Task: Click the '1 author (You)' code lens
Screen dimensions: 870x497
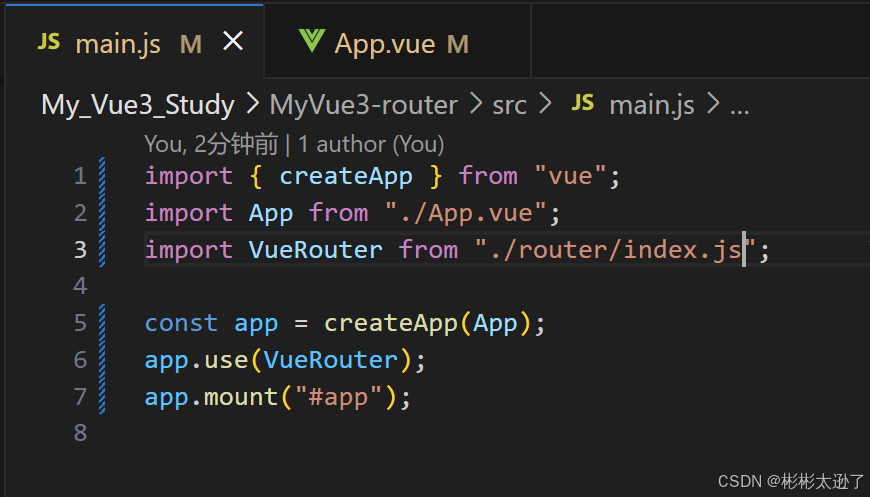Action: [371, 144]
